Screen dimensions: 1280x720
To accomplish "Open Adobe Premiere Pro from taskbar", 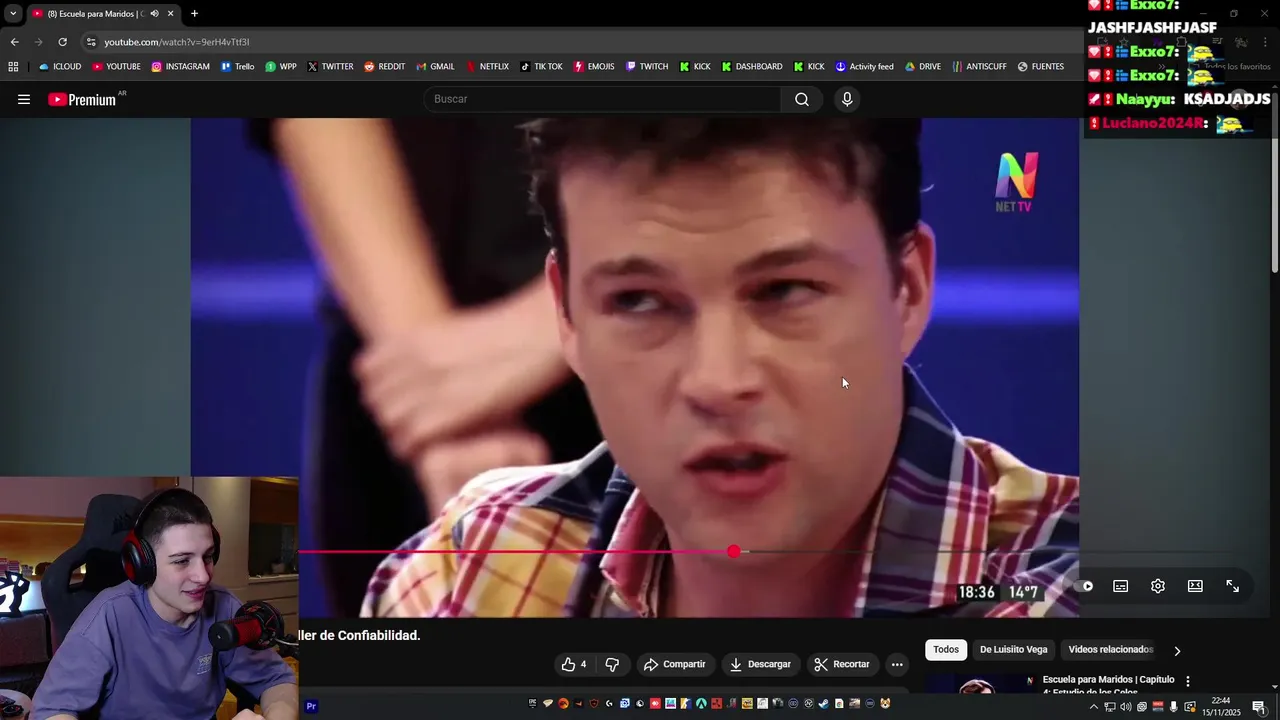I will (311, 706).
